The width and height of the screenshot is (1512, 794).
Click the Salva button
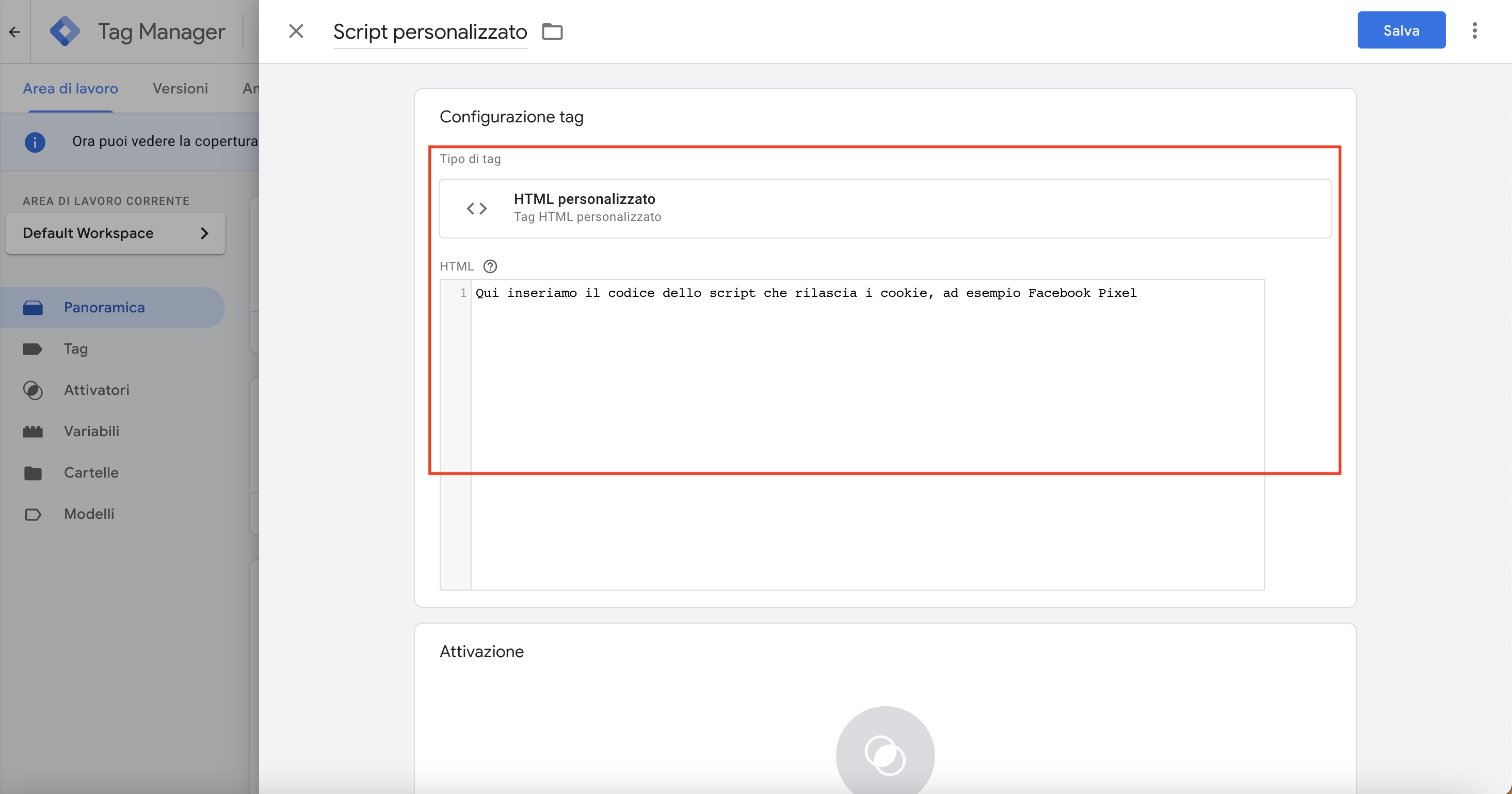(1401, 30)
